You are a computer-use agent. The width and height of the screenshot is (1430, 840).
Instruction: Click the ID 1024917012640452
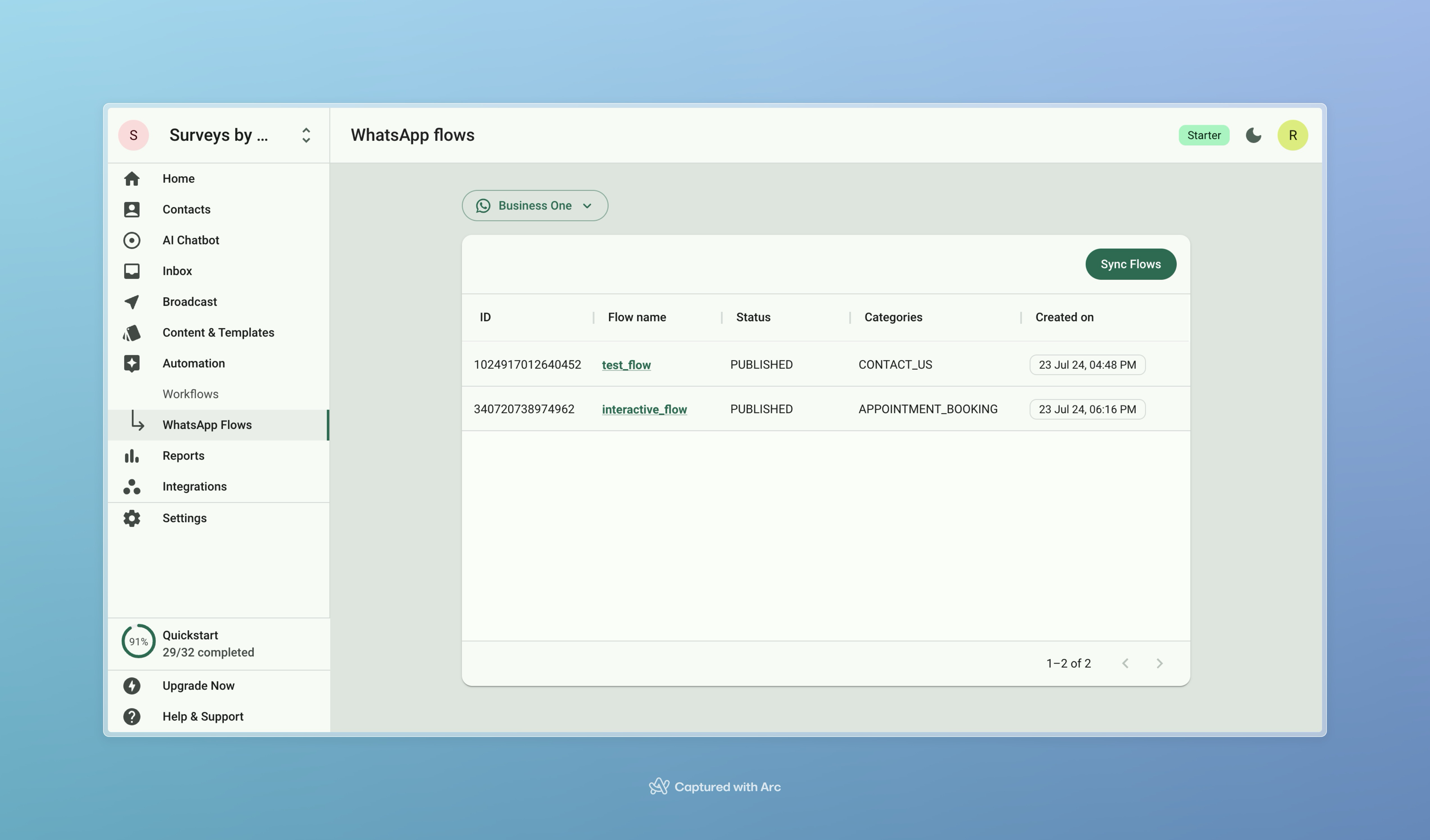click(527, 365)
